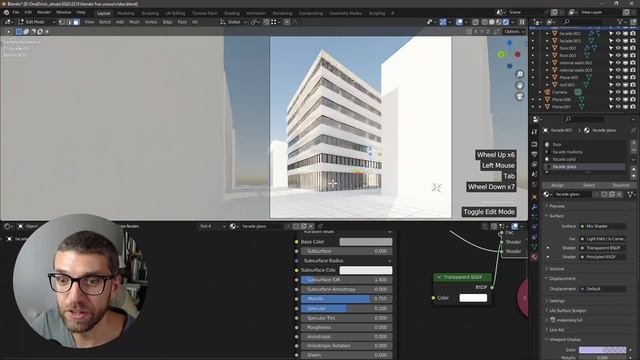Open Material properties tab icon
Viewport: 640px width, 360px height.
tap(534, 257)
